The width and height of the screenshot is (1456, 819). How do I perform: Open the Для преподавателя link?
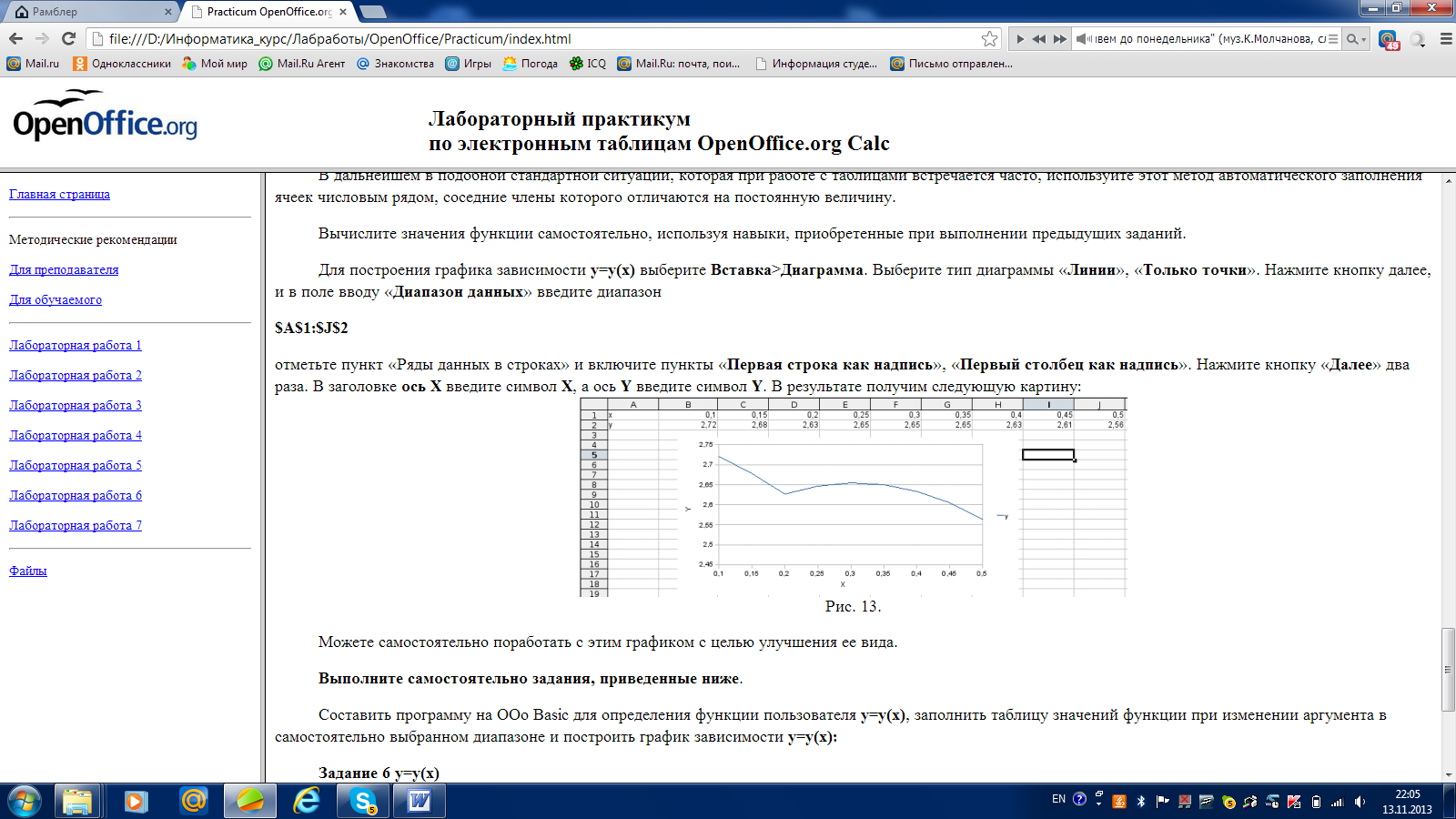pyautogui.click(x=64, y=269)
